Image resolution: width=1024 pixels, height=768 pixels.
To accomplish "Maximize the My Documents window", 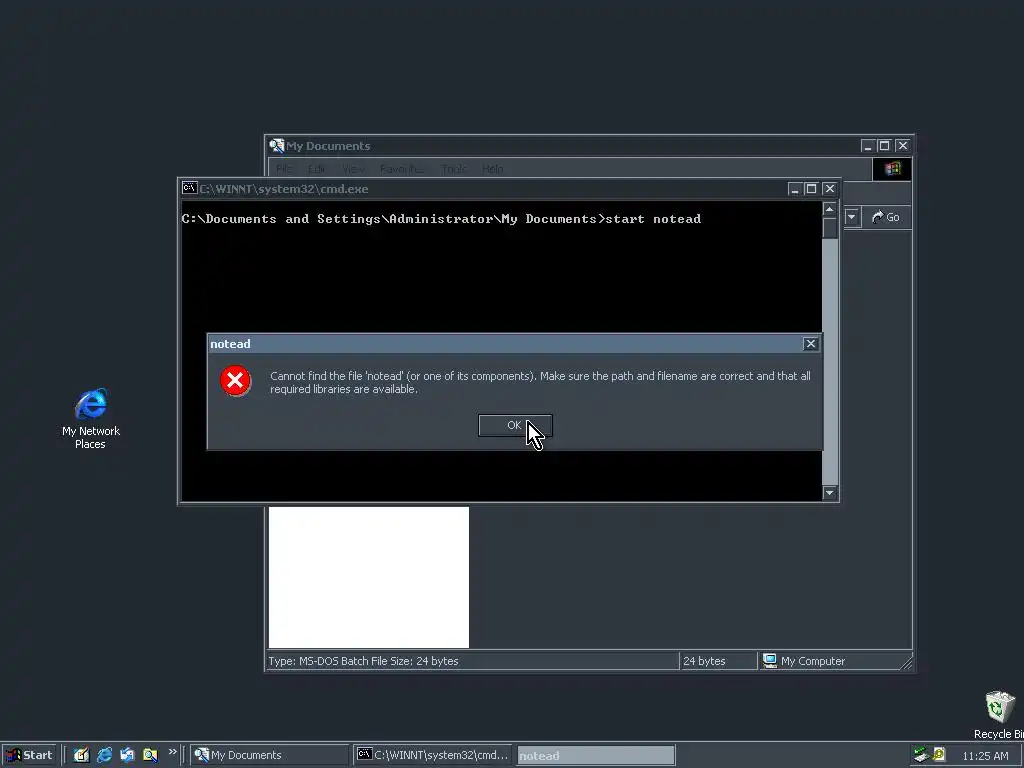I will [884, 146].
